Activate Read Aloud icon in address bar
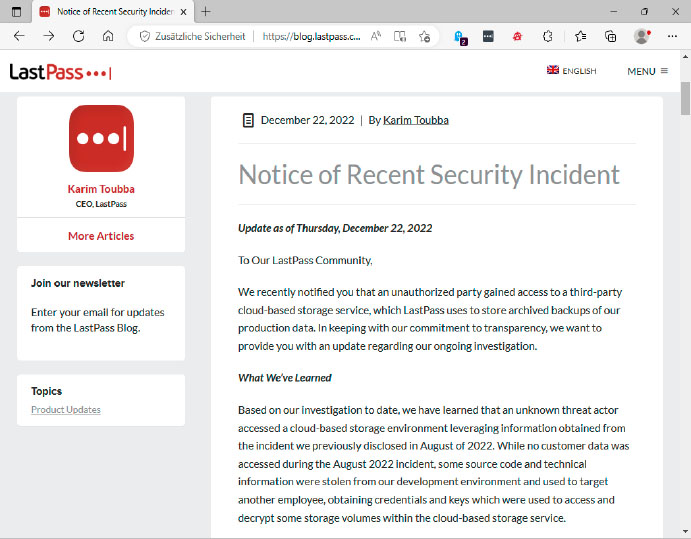Image resolution: width=691 pixels, height=539 pixels. click(376, 36)
